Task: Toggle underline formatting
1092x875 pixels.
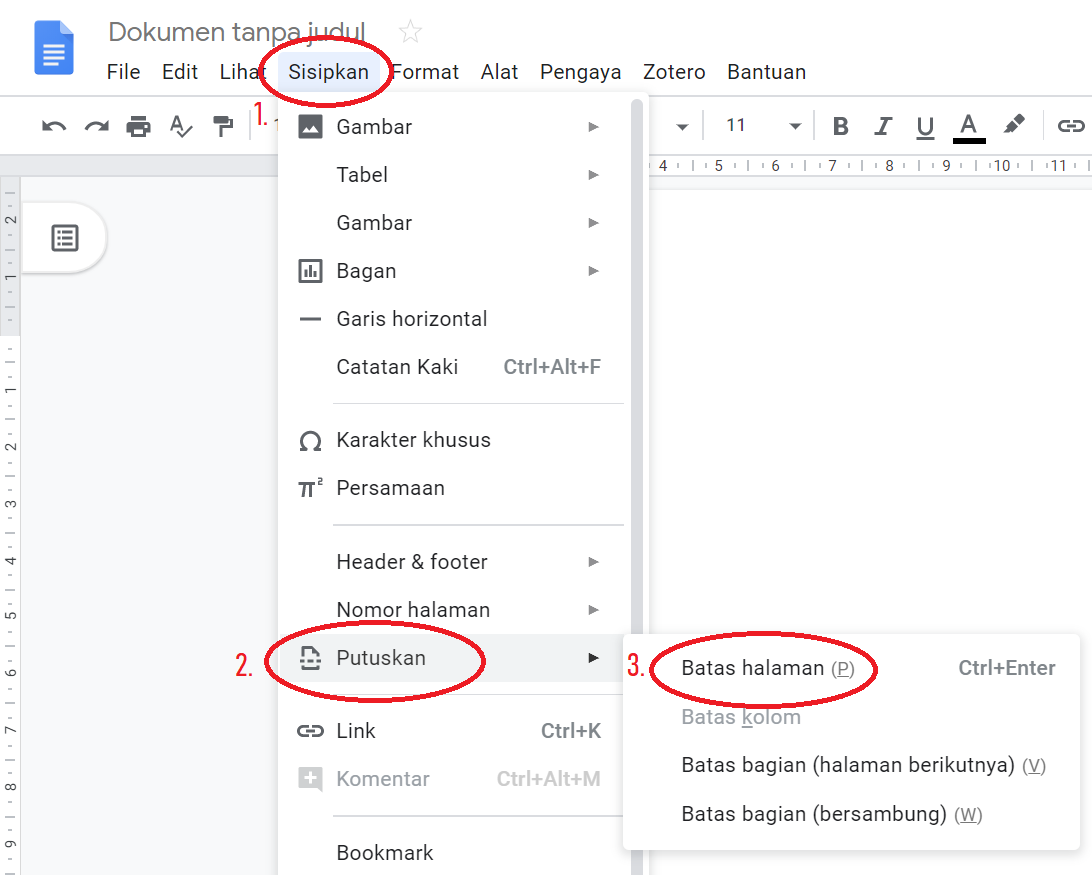Action: tap(925, 126)
